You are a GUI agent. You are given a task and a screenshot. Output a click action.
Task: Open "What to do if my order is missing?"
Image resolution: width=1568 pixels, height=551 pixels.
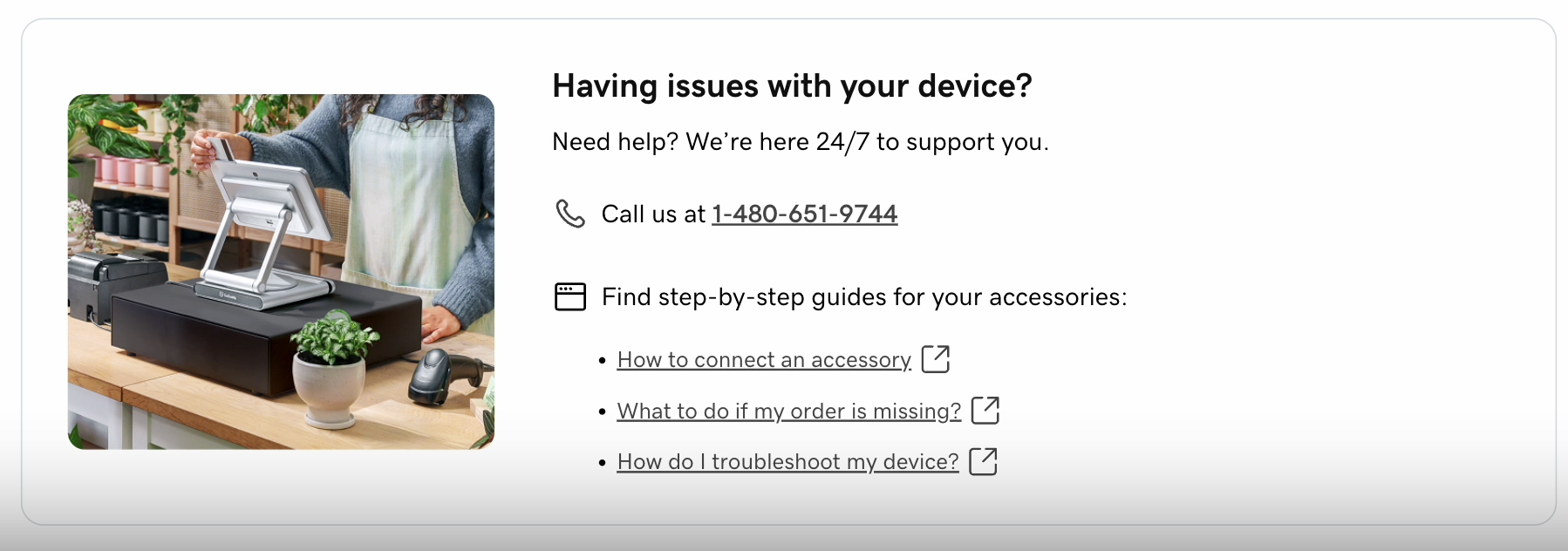[x=788, y=412]
